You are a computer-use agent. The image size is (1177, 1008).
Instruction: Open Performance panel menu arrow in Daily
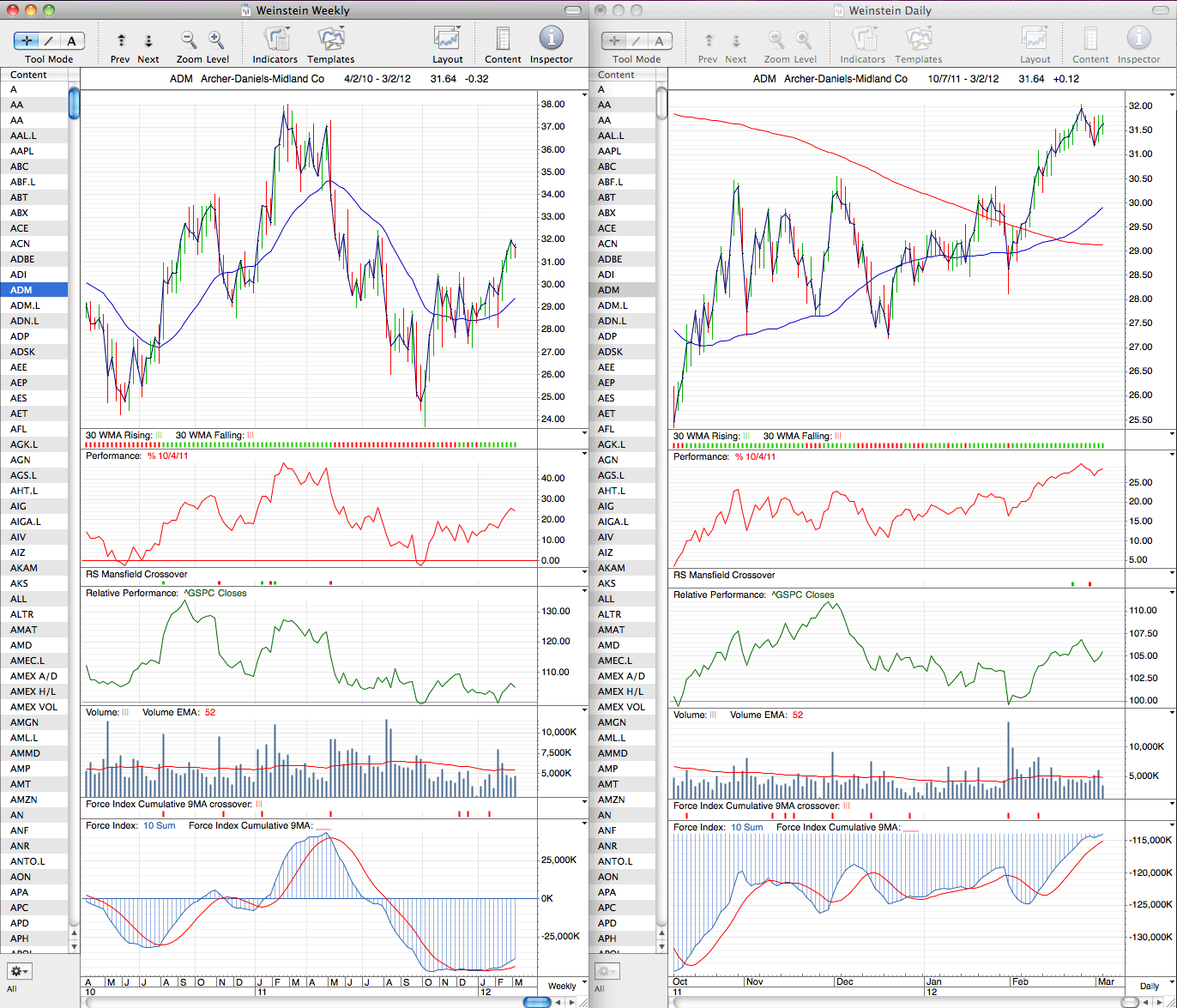click(x=1172, y=456)
